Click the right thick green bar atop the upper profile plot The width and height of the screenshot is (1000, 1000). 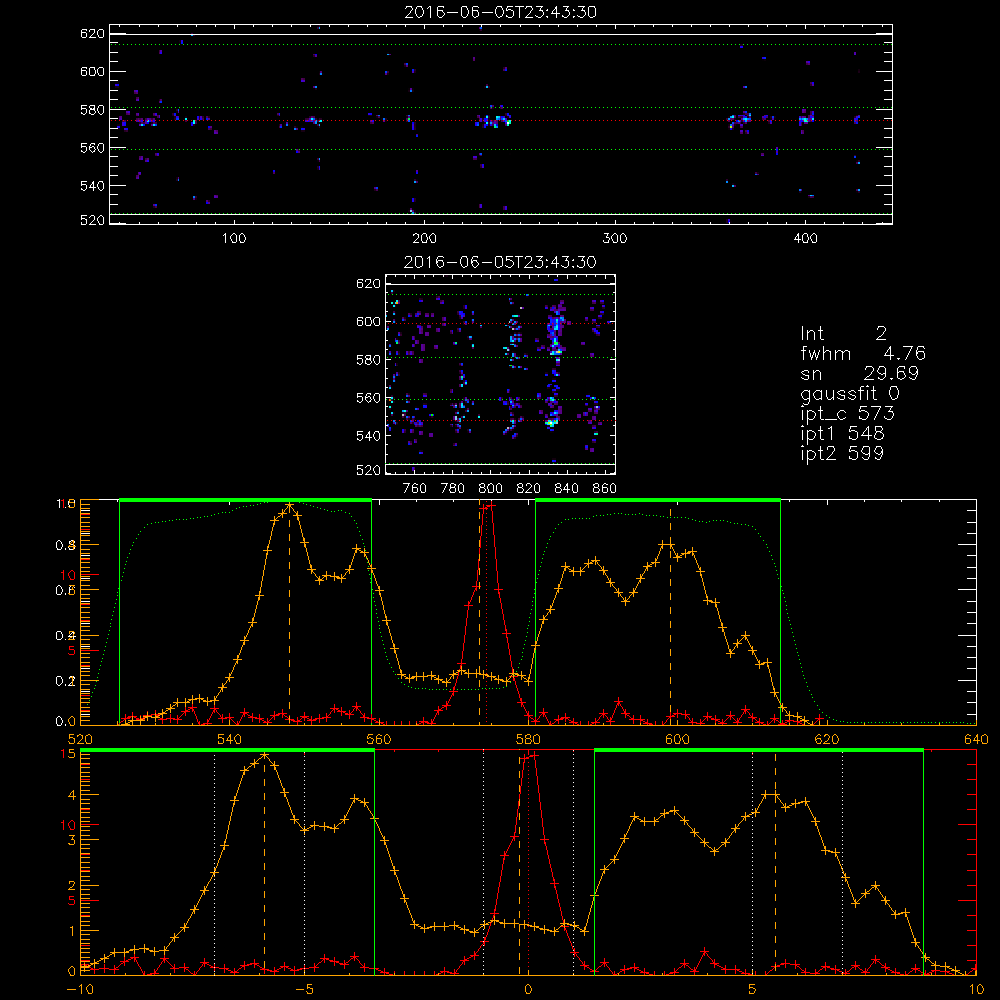coord(658,500)
